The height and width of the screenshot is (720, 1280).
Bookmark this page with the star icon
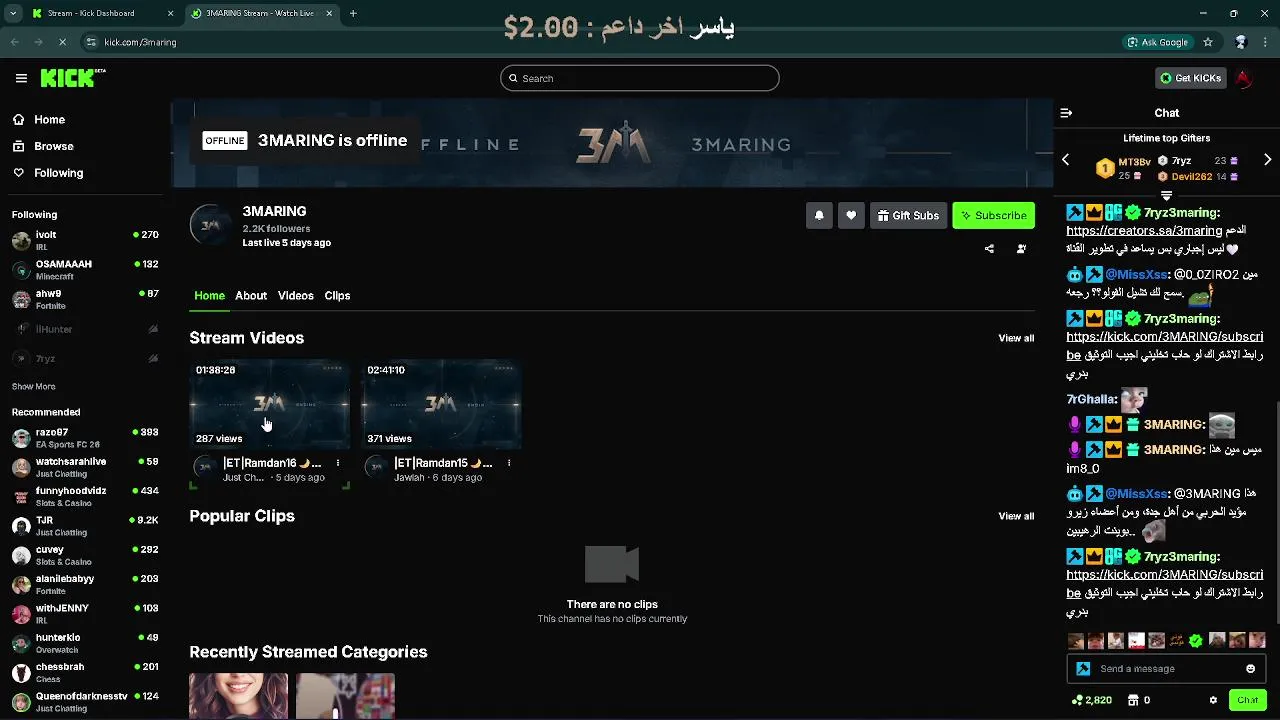pyautogui.click(x=1208, y=42)
